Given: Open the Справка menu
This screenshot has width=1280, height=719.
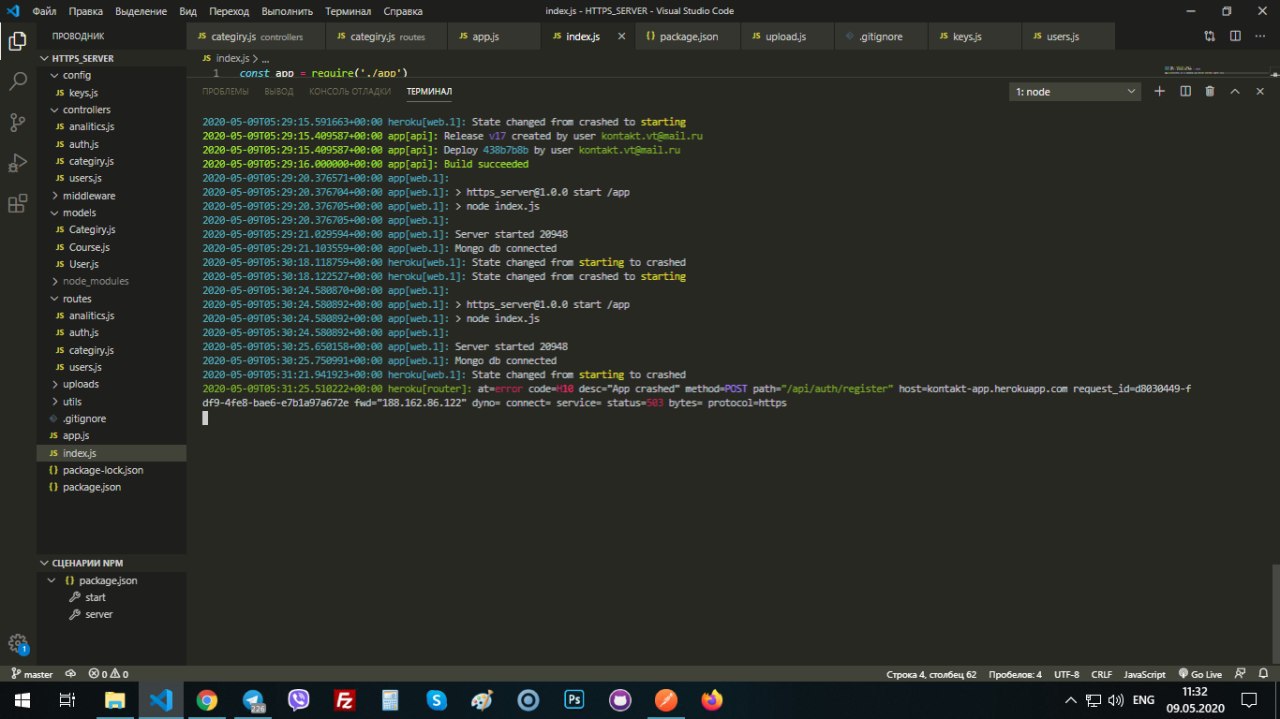Looking at the screenshot, I should (x=403, y=11).
